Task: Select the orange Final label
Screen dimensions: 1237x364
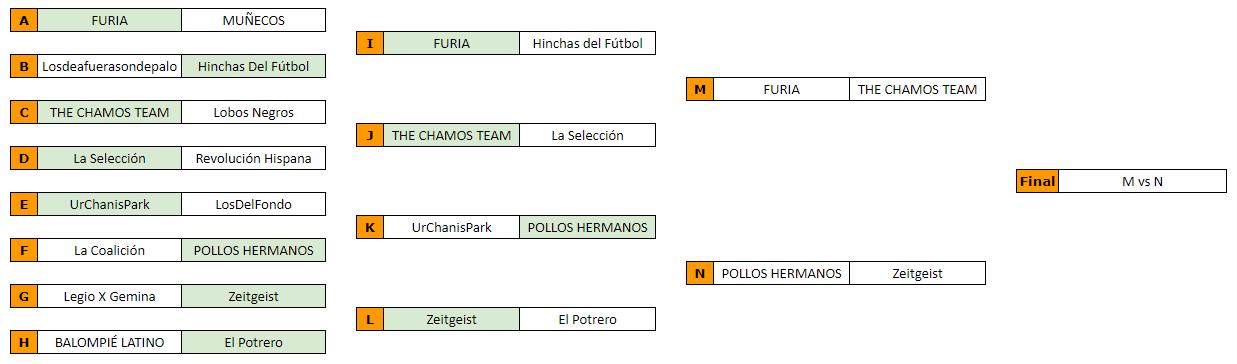Action: [x=1038, y=181]
